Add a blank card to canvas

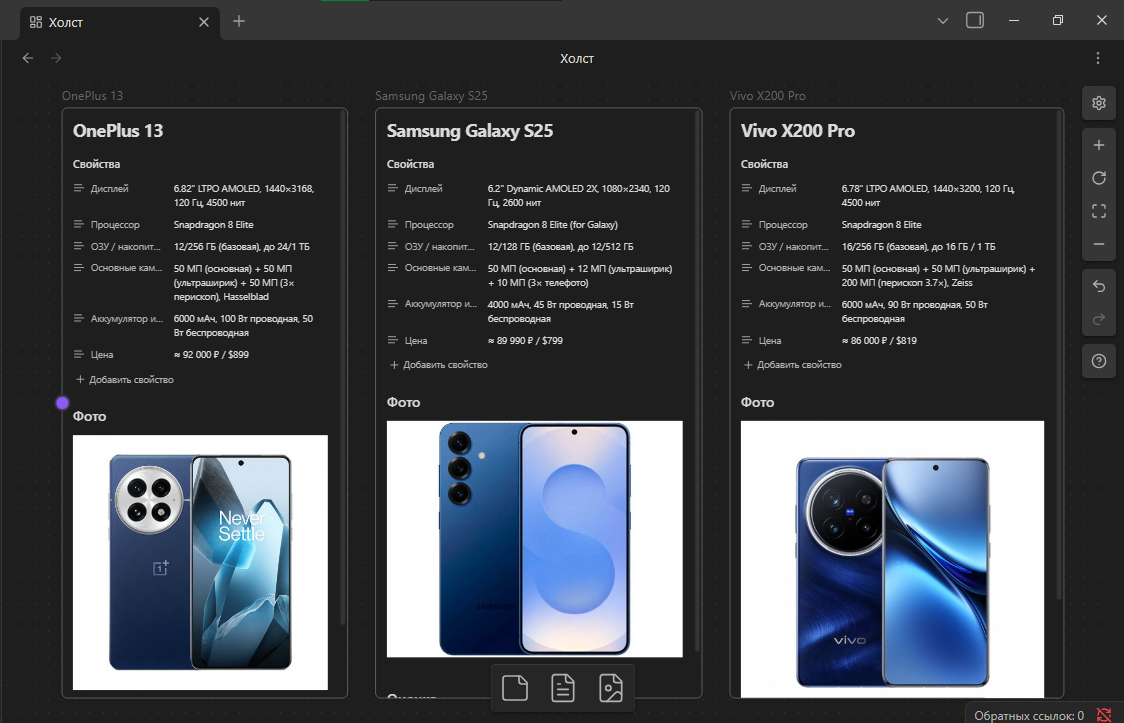pos(515,688)
